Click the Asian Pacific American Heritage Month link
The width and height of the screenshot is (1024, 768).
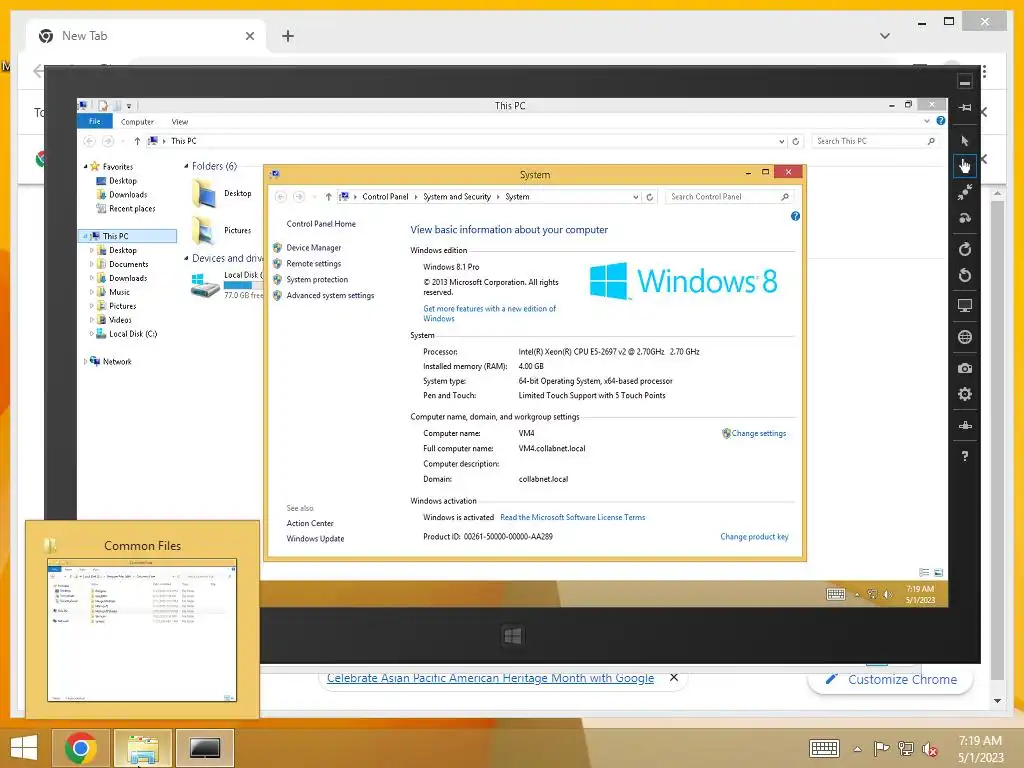pyautogui.click(x=490, y=678)
